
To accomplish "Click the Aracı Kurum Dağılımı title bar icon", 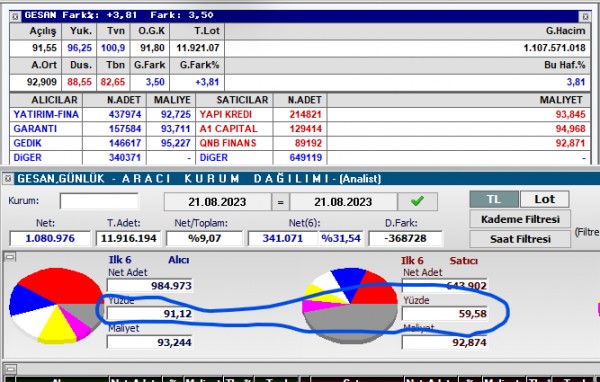I will tap(8, 178).
